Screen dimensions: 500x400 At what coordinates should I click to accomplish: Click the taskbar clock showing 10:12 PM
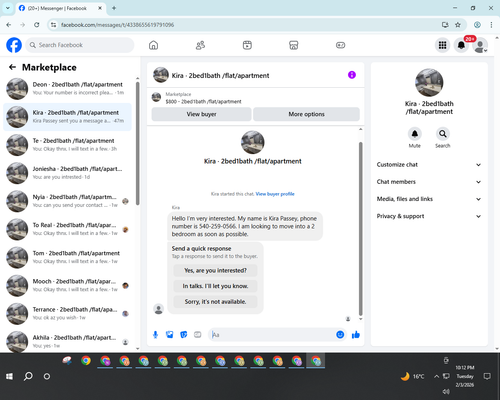(x=465, y=376)
